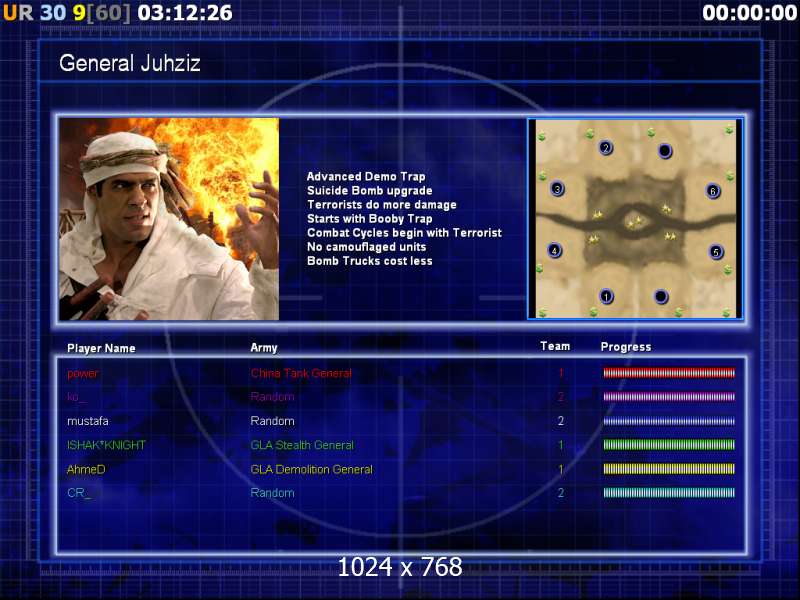Screen dimensions: 800x600
Task: Click ko_'s purple progress bar
Action: tap(669, 396)
